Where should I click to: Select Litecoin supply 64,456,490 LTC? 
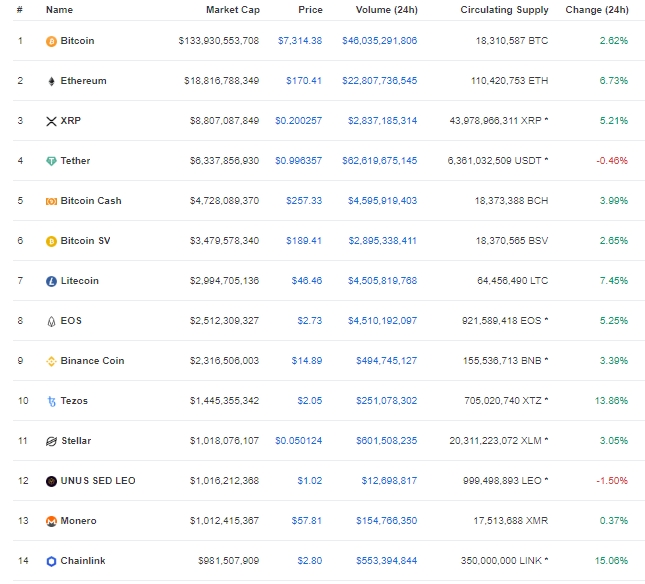[513, 280]
